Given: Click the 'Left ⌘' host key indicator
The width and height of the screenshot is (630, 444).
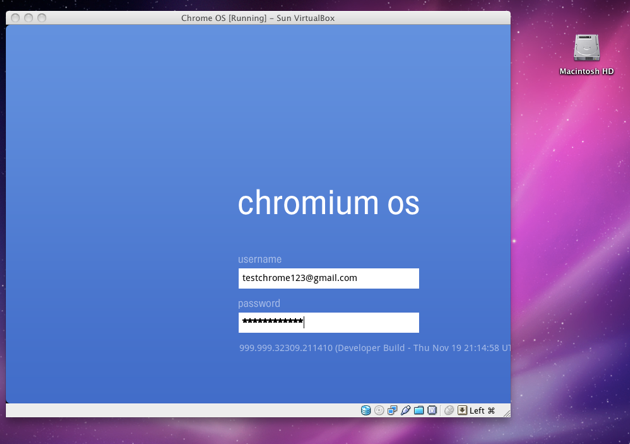Looking at the screenshot, I should (x=482, y=411).
